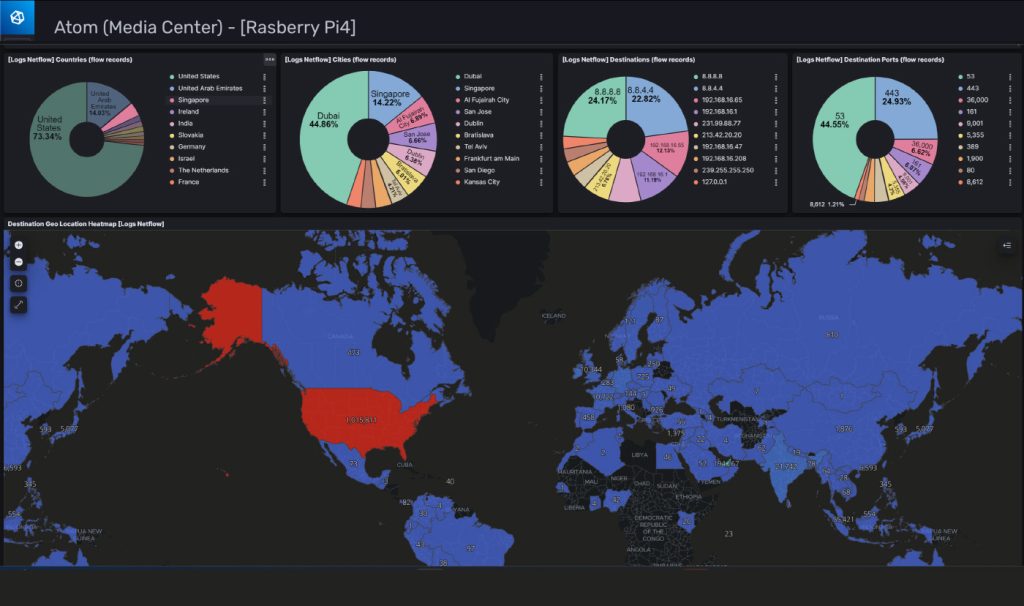The image size is (1024, 606).
Task: Click the fit to data bounds map button
Action: 19,283
